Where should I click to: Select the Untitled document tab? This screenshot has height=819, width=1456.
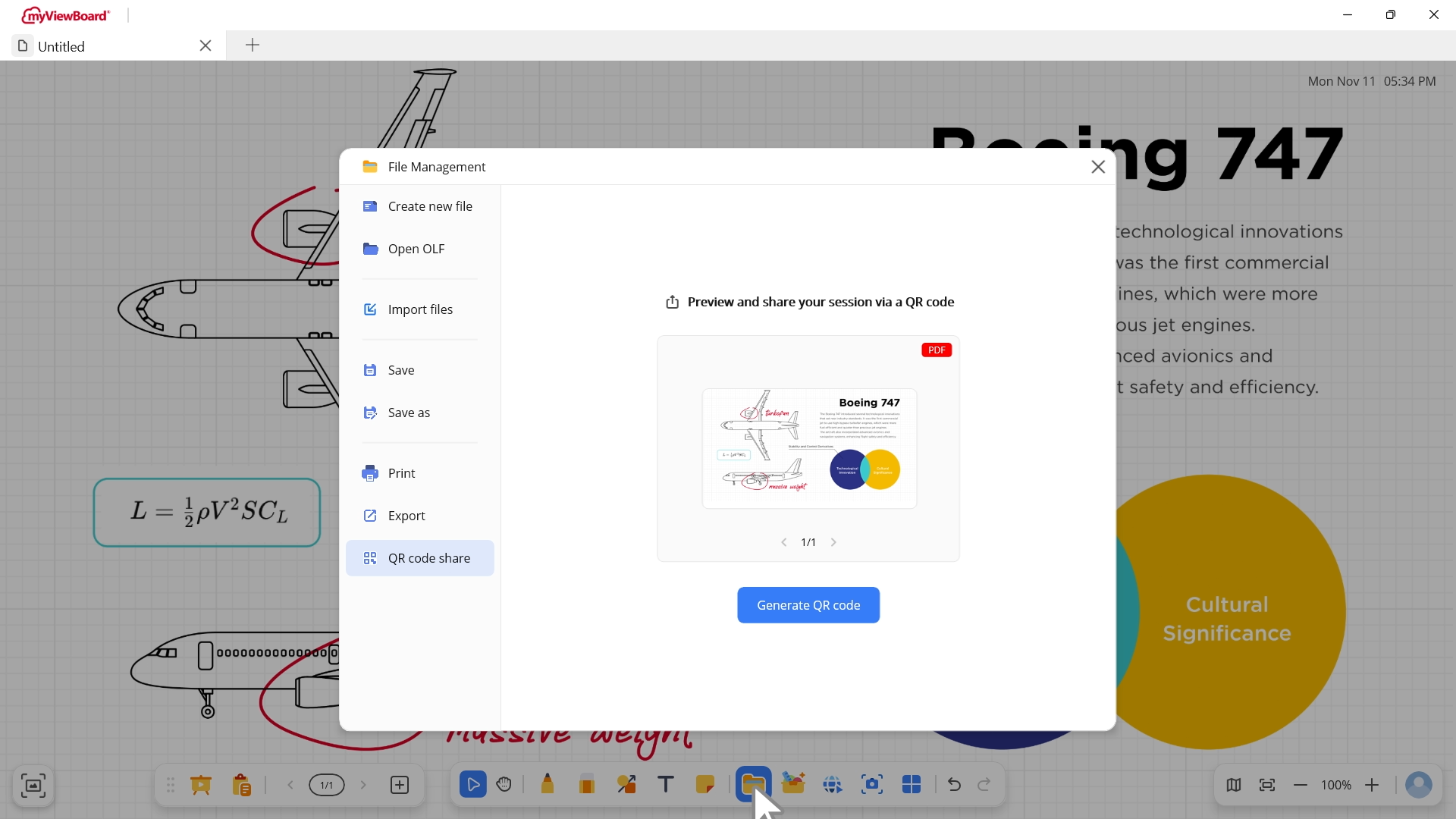[x=114, y=46]
